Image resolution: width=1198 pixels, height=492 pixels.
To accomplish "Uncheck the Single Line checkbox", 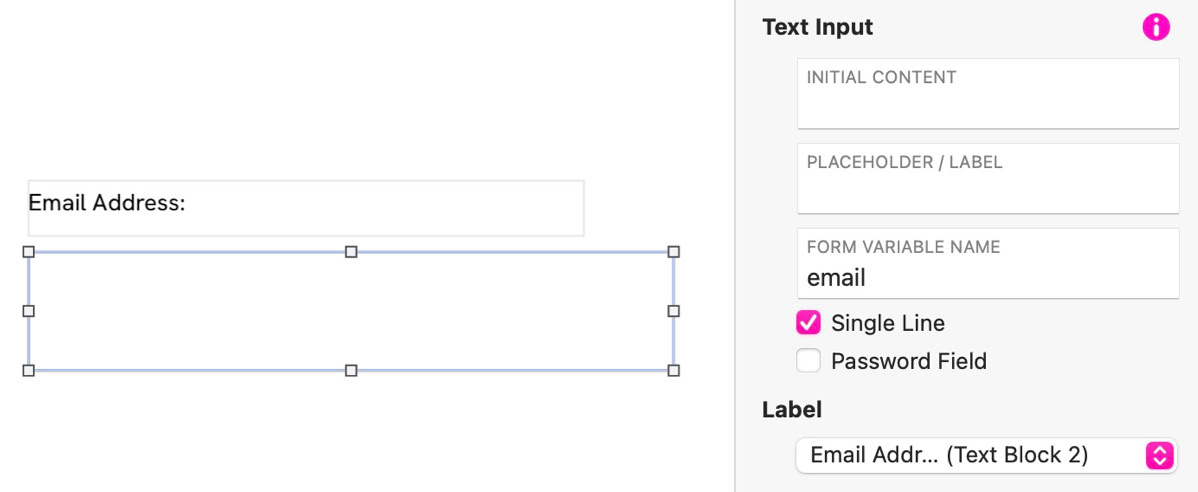I will point(808,323).
